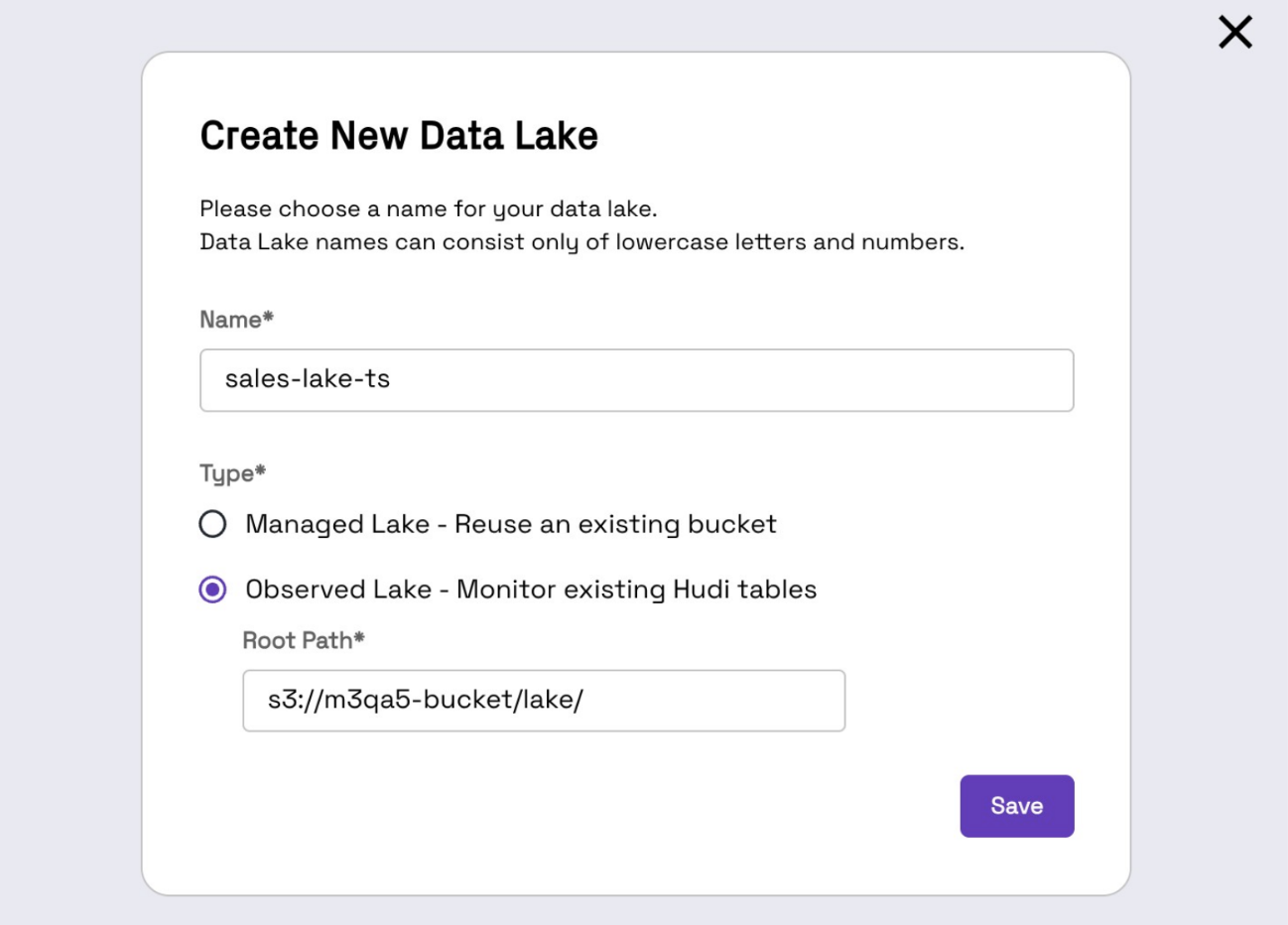Click the Root Path* field label
The image size is (1288, 925).
pyautogui.click(x=304, y=640)
